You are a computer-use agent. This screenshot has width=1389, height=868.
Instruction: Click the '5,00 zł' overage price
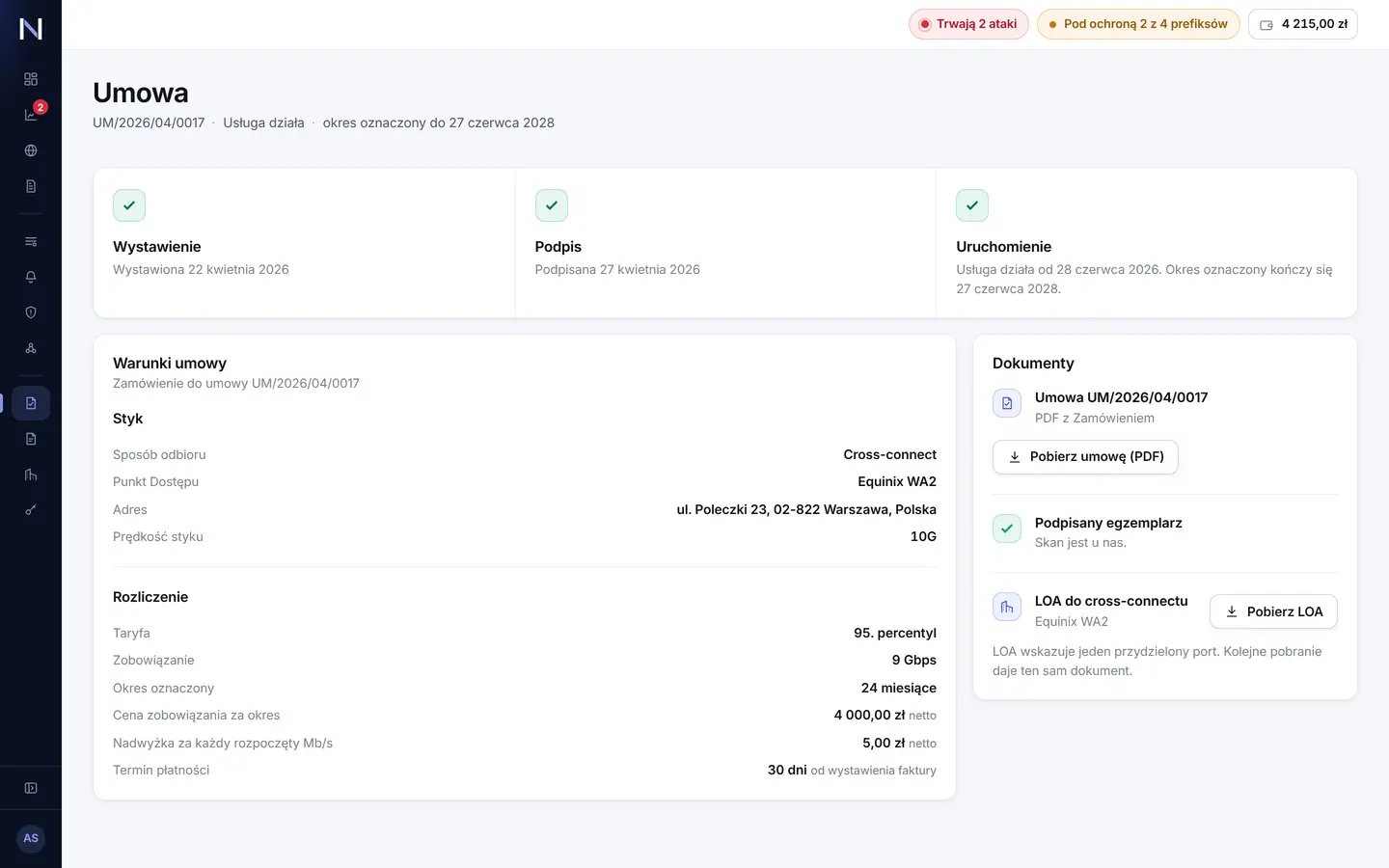coord(884,743)
